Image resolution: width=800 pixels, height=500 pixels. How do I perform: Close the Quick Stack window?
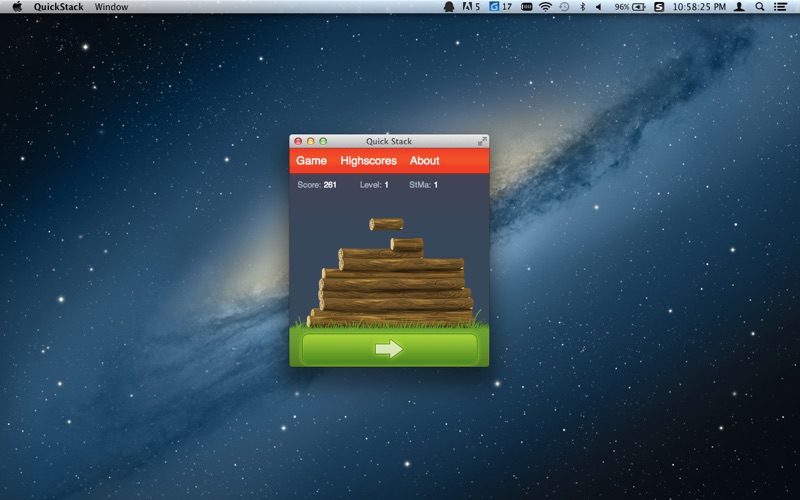tap(298, 141)
